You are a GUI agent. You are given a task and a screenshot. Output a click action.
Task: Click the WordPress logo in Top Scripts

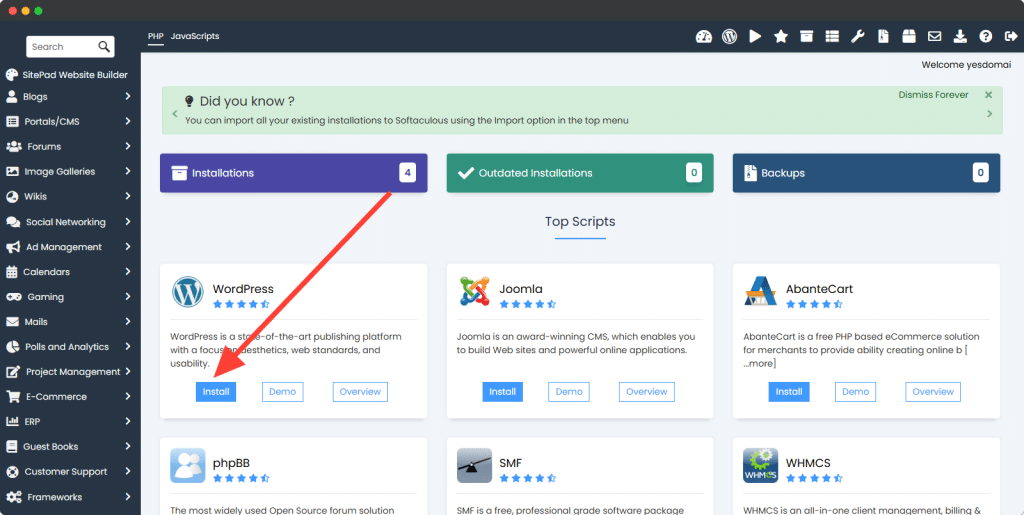(187, 292)
